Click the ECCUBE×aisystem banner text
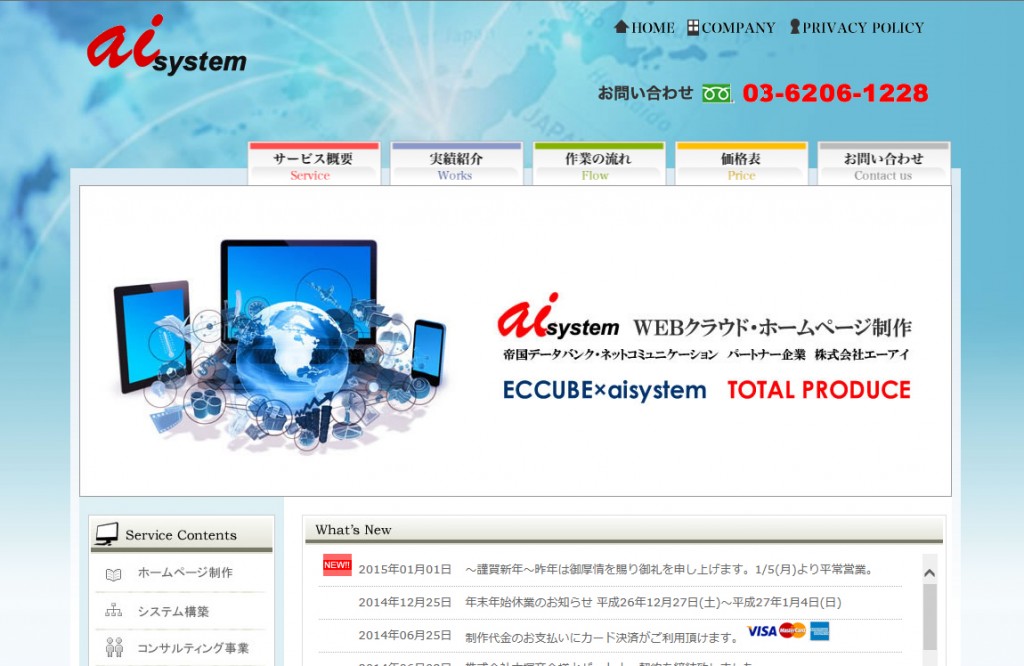 (604, 390)
